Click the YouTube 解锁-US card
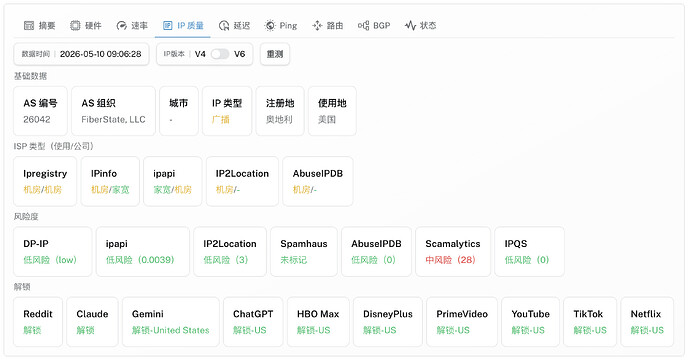690x360 pixels. [x=530, y=322]
